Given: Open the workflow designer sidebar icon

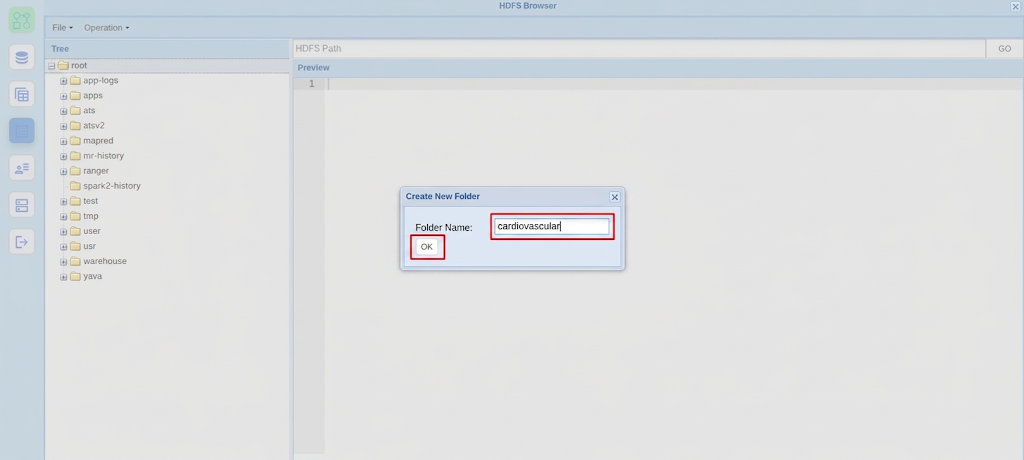Looking at the screenshot, I should tap(22, 20).
